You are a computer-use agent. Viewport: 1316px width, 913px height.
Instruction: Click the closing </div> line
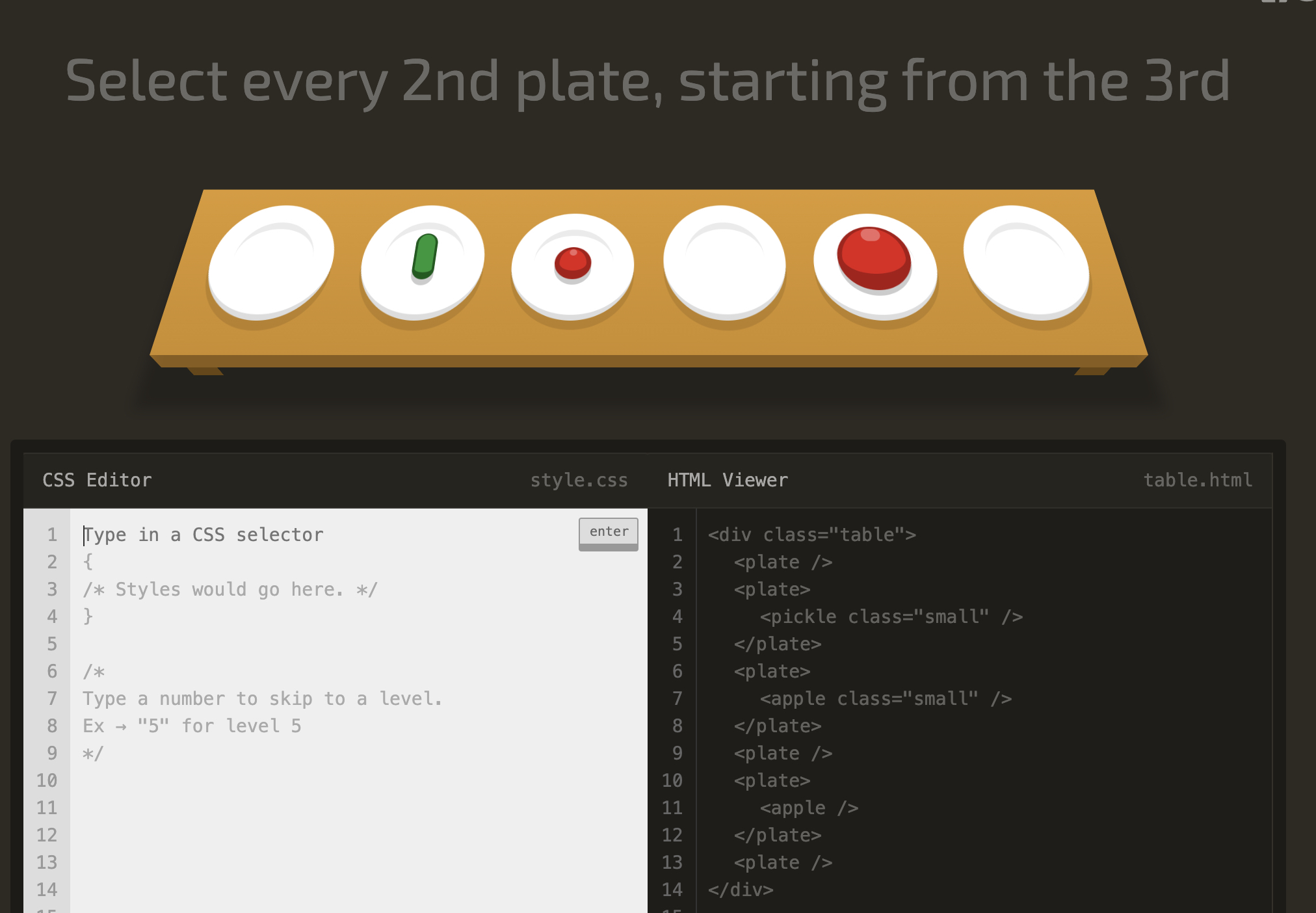pyautogui.click(x=741, y=889)
